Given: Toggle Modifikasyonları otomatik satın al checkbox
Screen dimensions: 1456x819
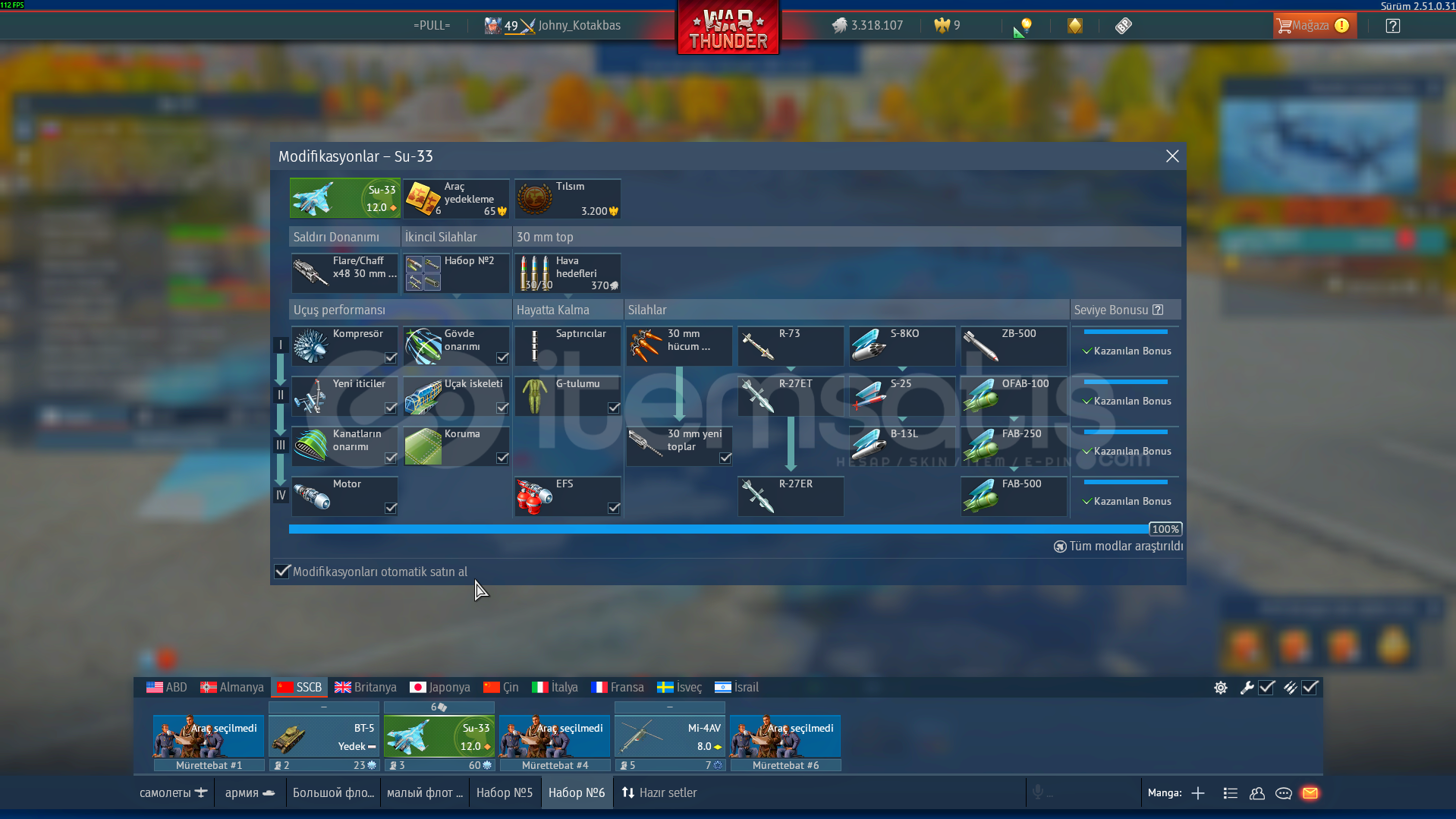Looking at the screenshot, I should [282, 572].
